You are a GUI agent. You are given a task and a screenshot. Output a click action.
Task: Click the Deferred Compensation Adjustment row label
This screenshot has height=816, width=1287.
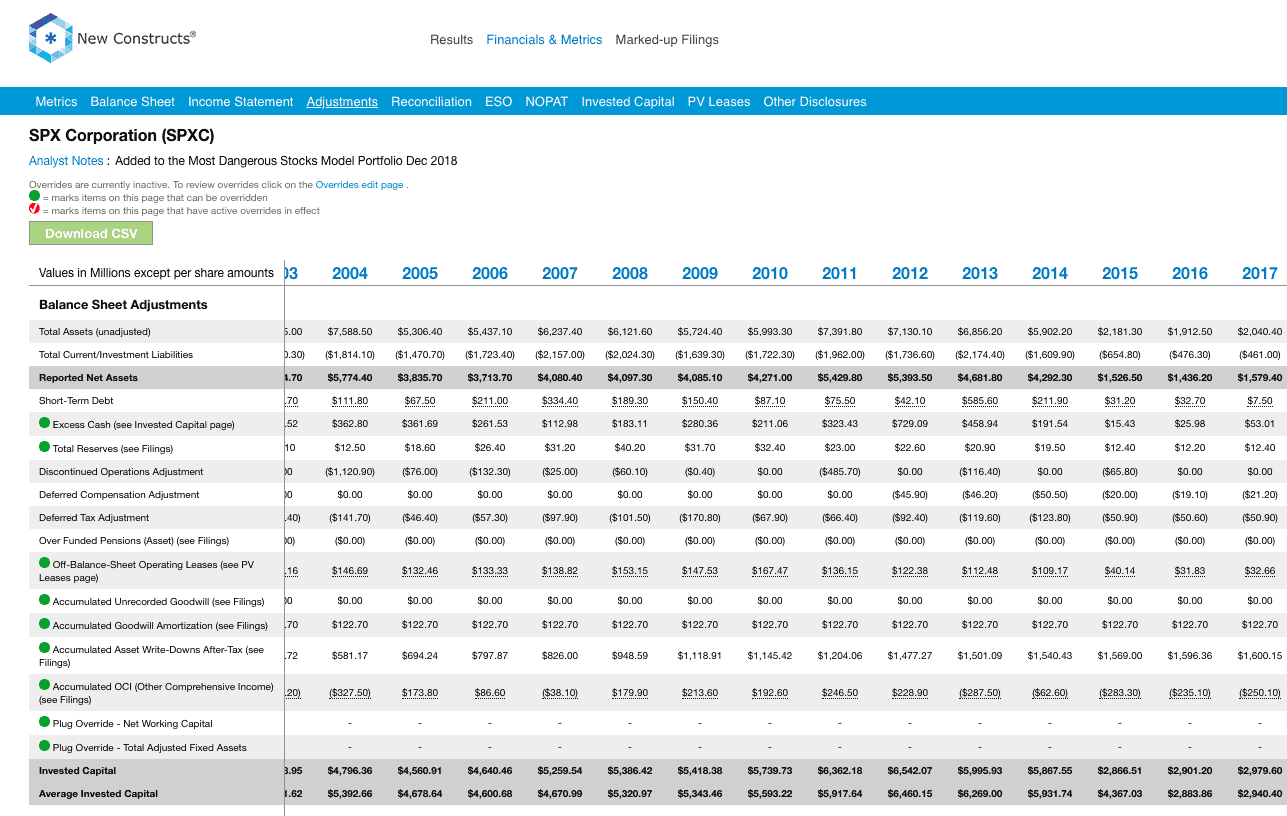tap(117, 495)
